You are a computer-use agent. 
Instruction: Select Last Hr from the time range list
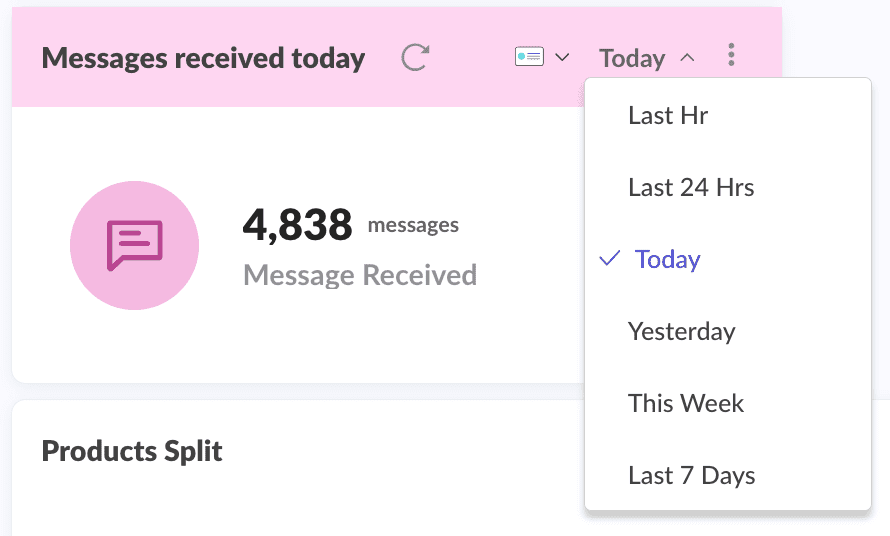pos(668,116)
